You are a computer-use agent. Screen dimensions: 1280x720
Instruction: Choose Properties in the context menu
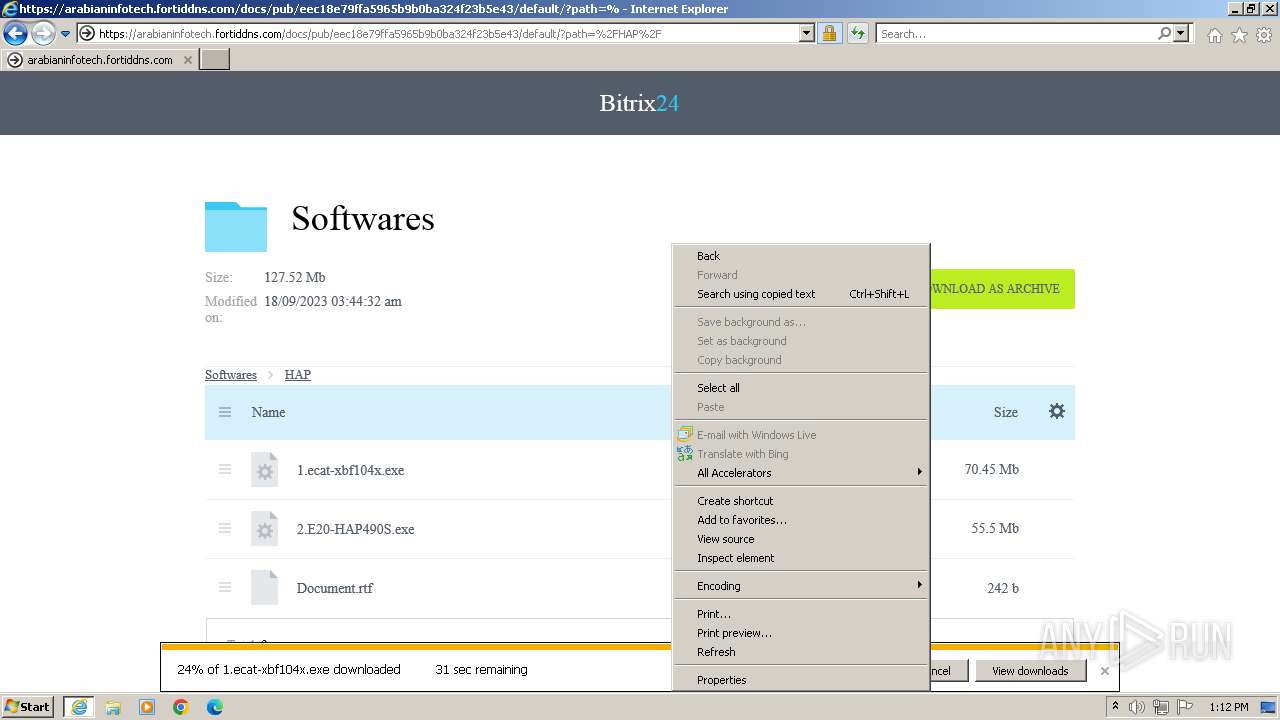click(802, 680)
